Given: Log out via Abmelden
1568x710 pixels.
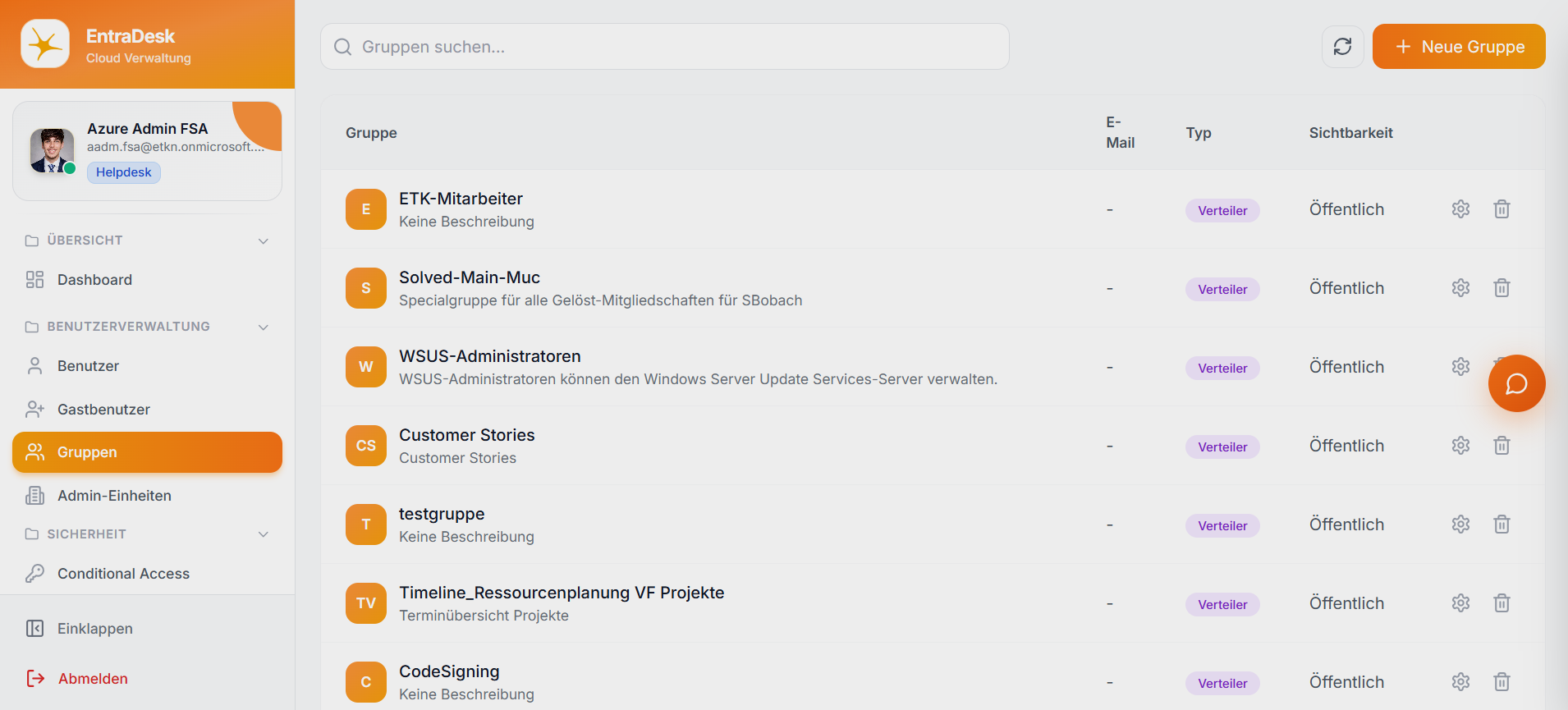Looking at the screenshot, I should click(x=147, y=679).
